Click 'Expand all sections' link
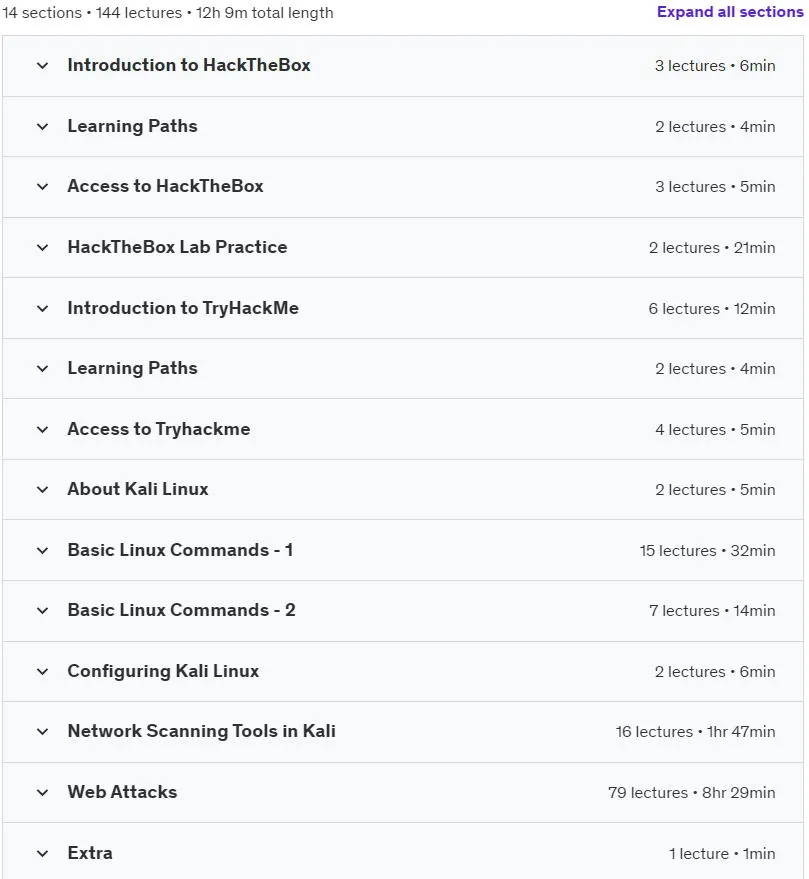The image size is (809, 879). point(730,12)
